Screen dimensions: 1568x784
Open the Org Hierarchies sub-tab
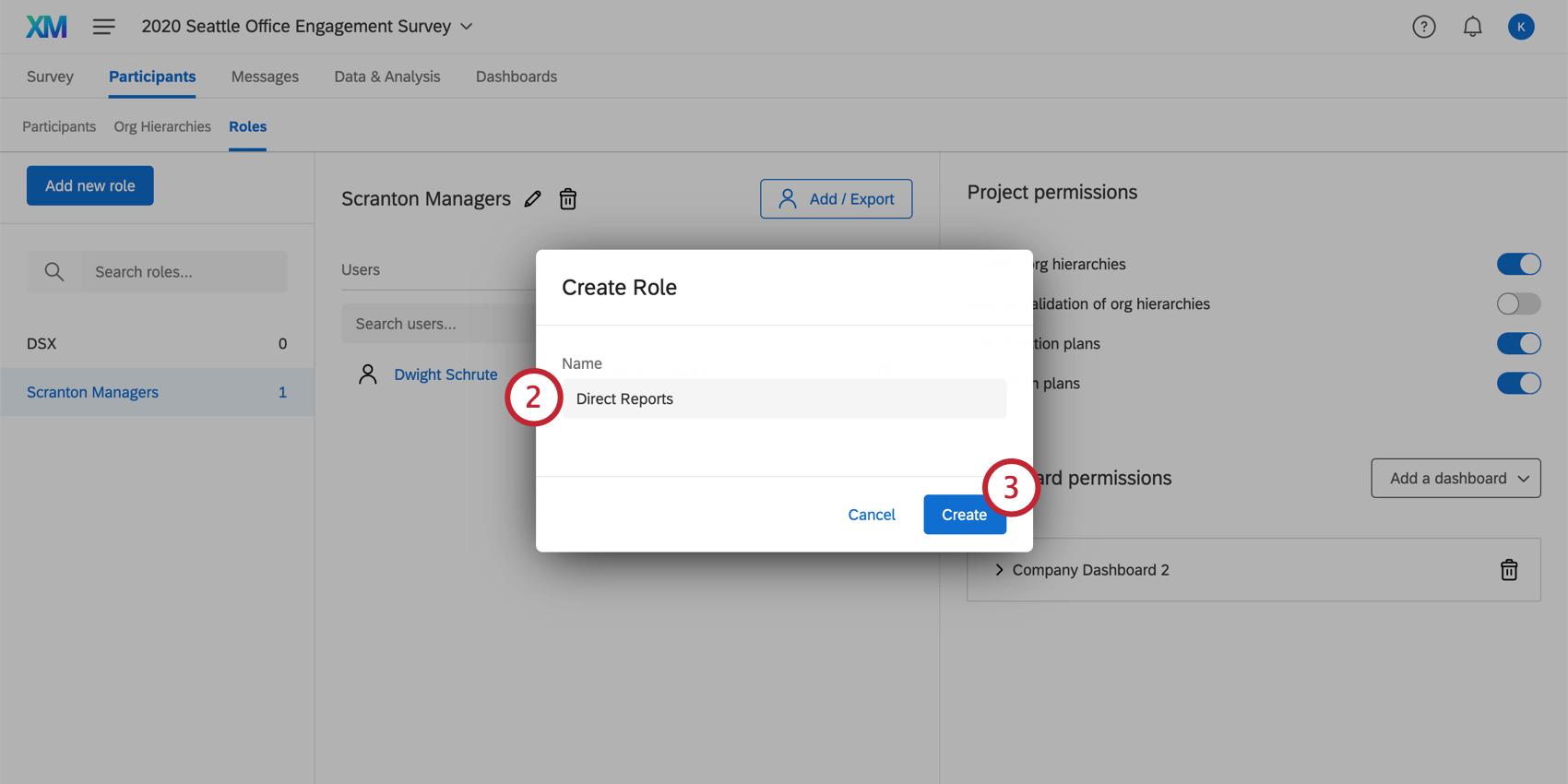point(162,126)
